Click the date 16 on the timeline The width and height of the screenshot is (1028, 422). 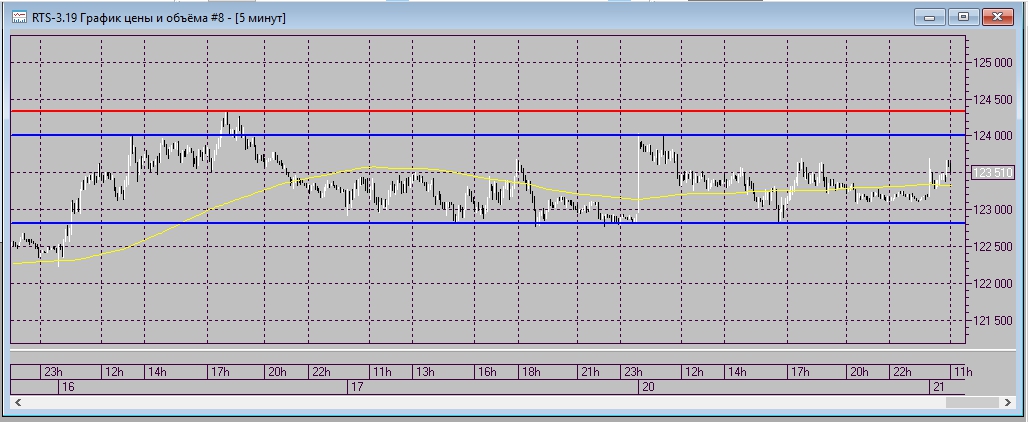68,387
